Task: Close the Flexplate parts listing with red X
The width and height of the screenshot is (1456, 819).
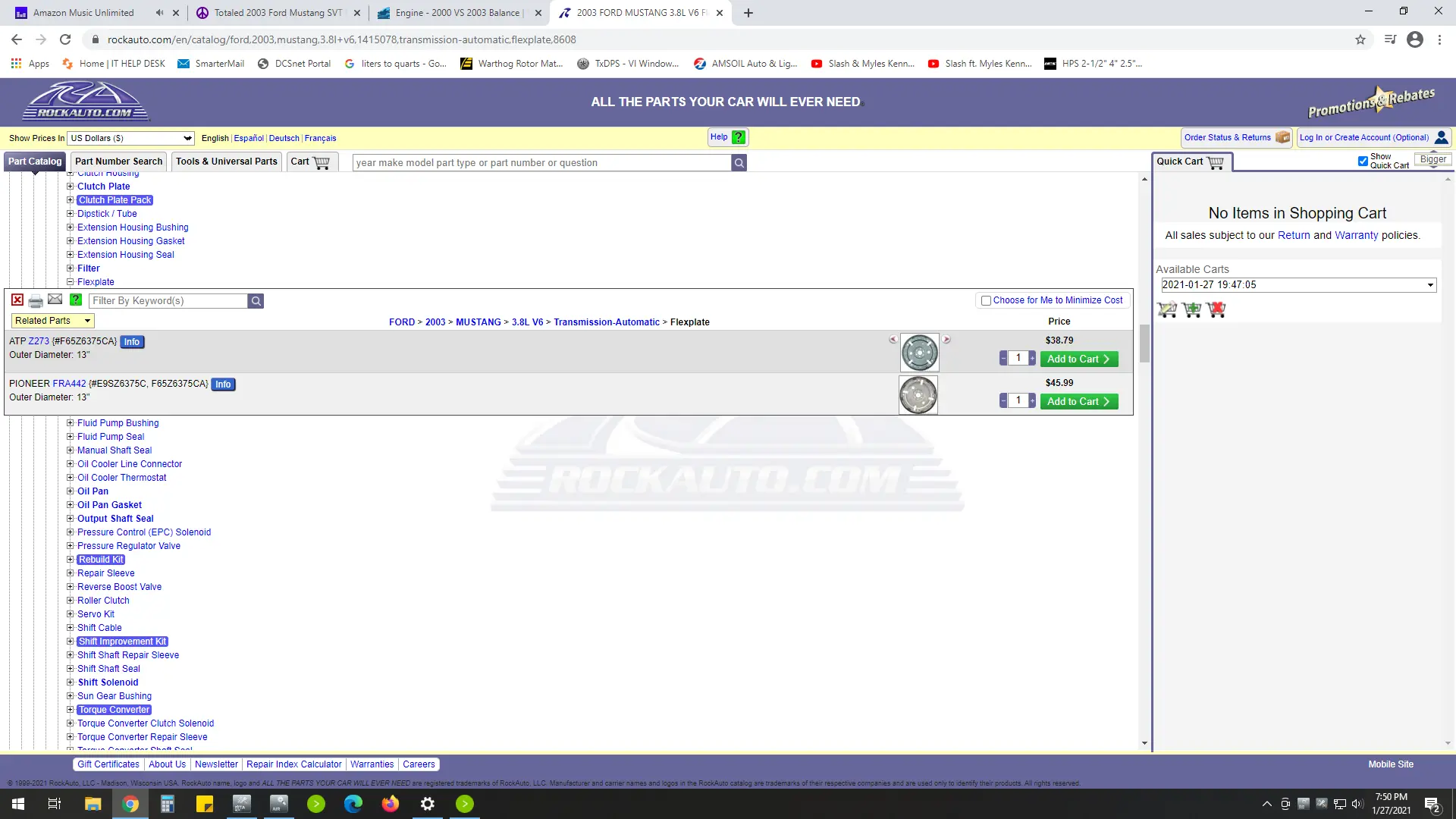Action: pos(17,300)
